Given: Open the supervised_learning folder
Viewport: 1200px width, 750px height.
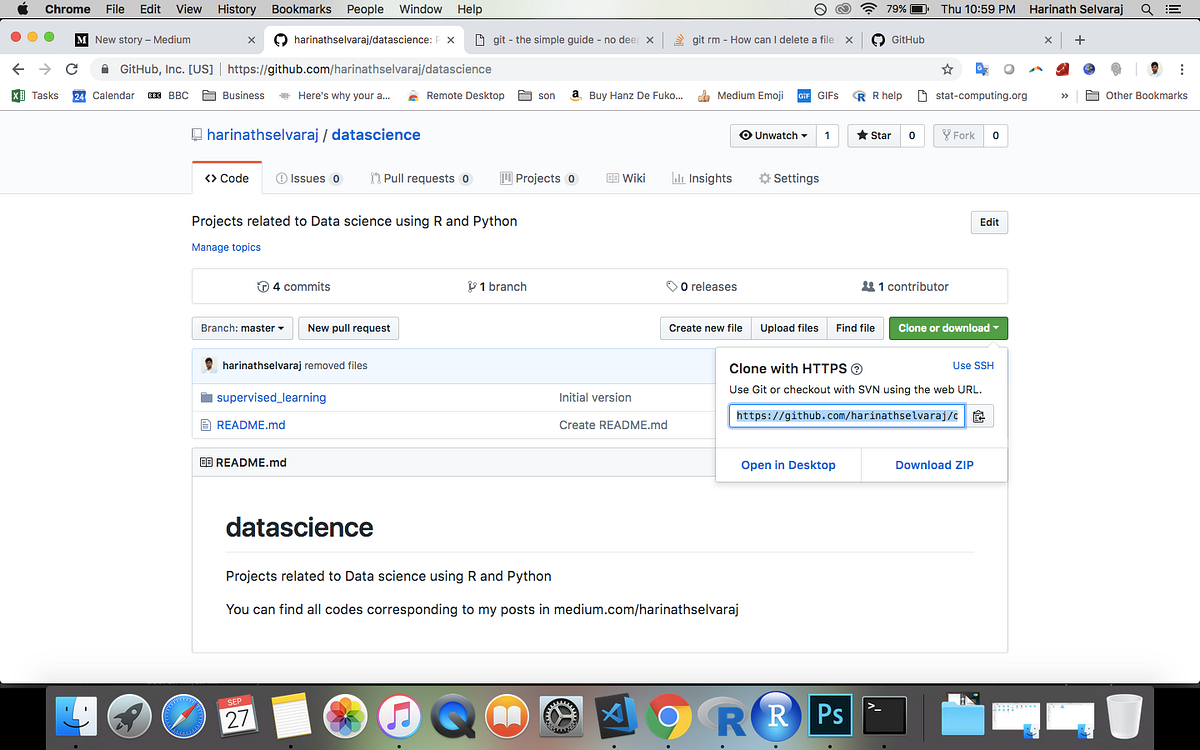Looking at the screenshot, I should [272, 397].
